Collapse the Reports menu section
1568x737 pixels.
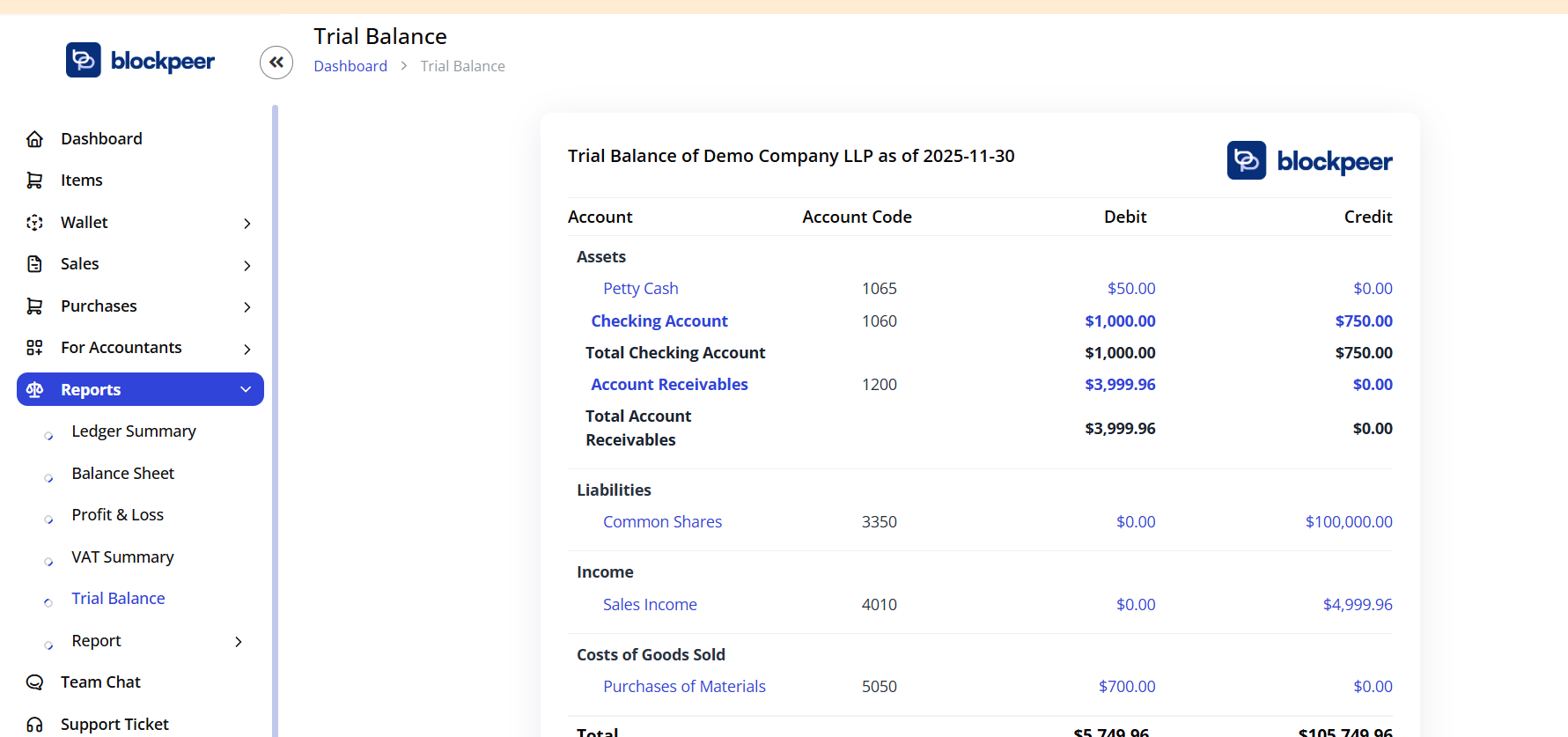pos(246,389)
